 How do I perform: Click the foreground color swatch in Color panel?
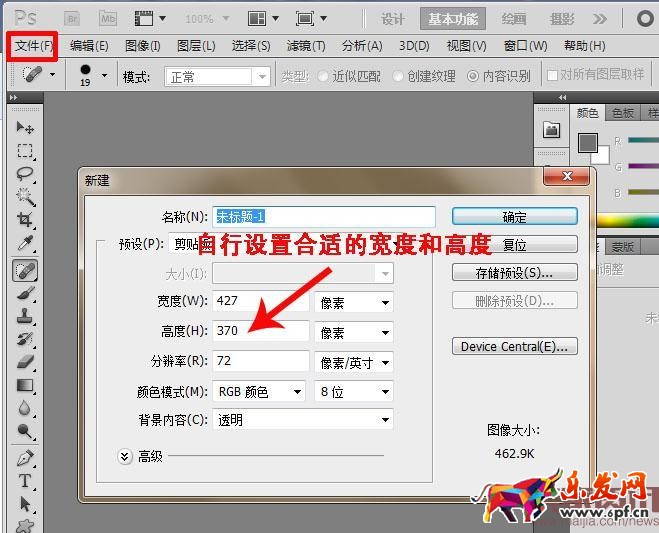tap(588, 143)
